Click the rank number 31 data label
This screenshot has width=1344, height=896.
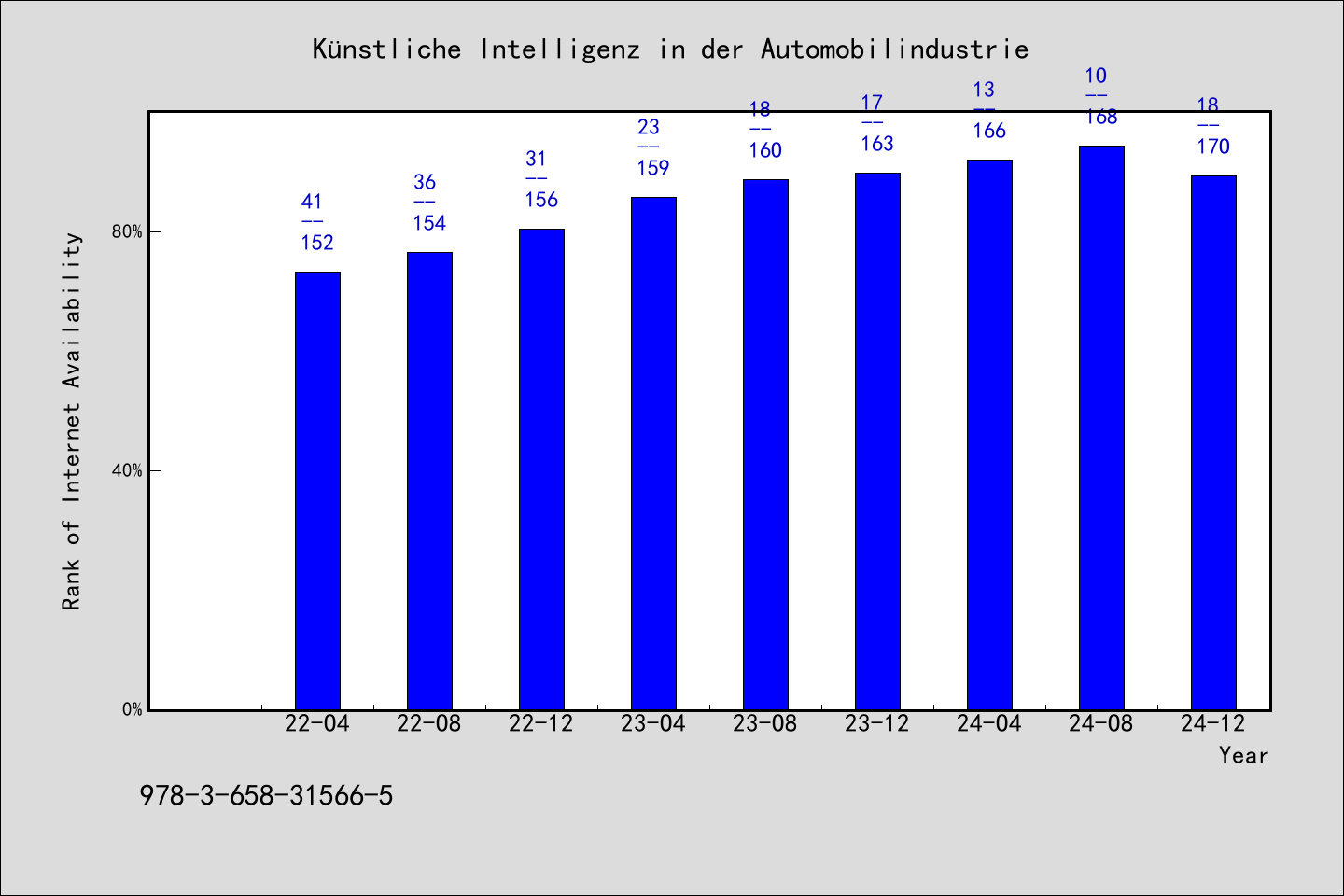[x=536, y=159]
